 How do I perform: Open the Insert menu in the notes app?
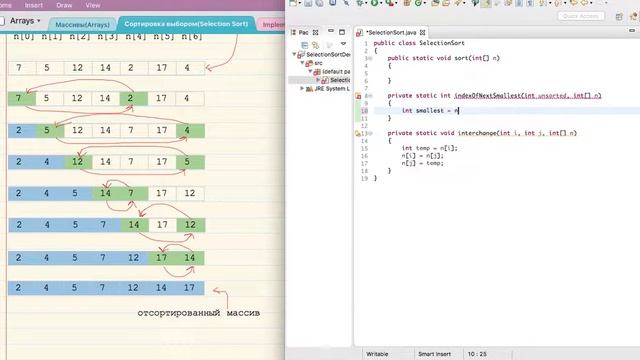click(x=33, y=5)
